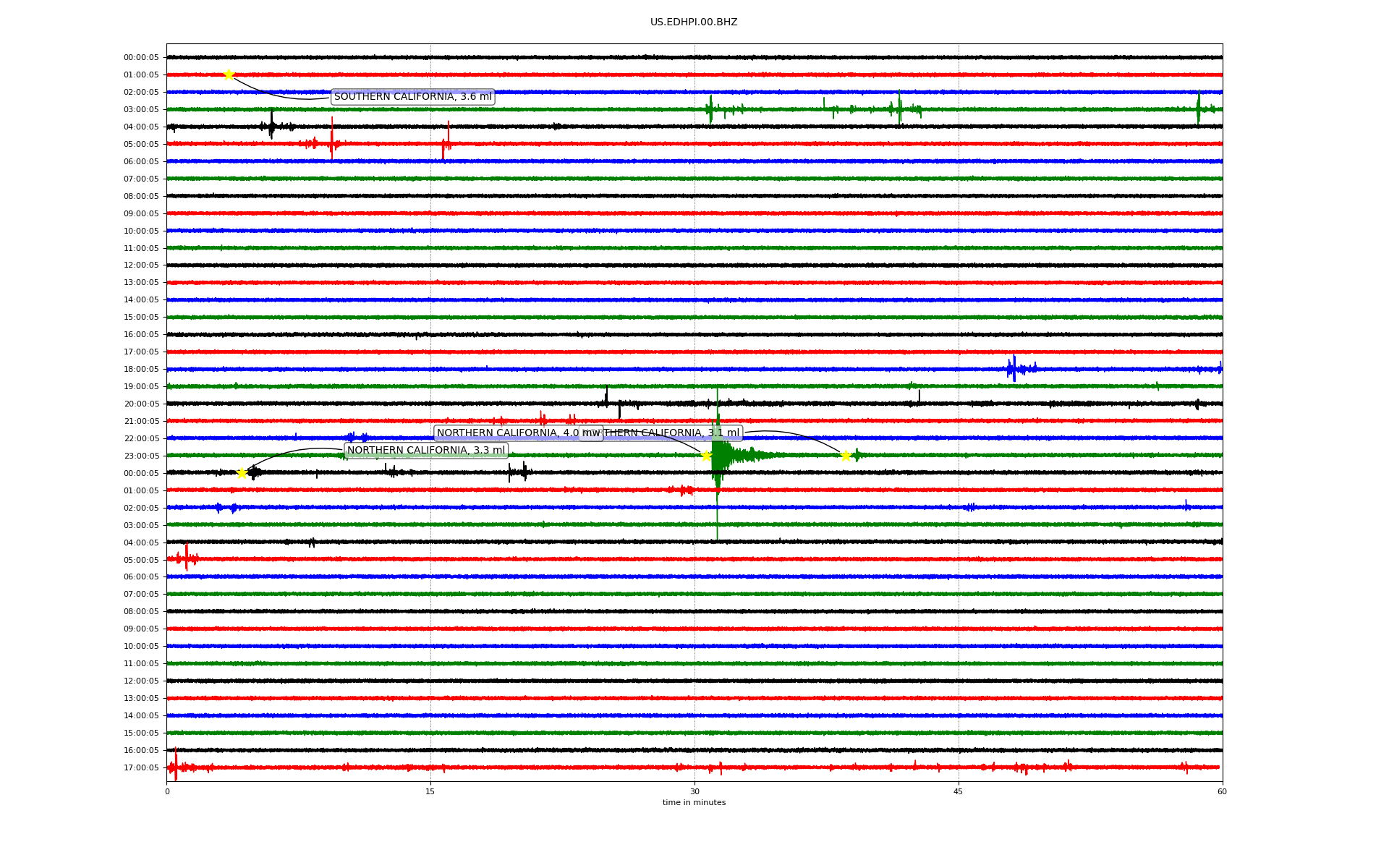Click the 'time in minutes' axis label
1389x868 pixels.
click(x=694, y=802)
